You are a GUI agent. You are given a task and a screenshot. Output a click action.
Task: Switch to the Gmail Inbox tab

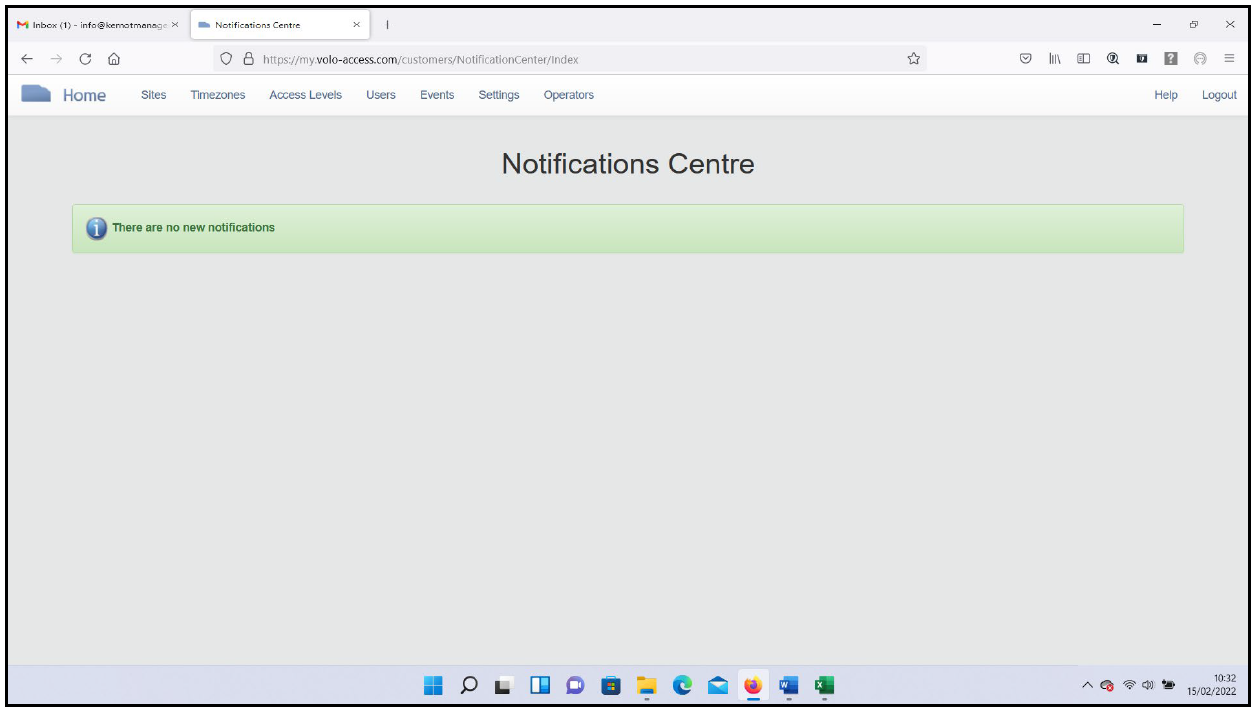point(90,24)
